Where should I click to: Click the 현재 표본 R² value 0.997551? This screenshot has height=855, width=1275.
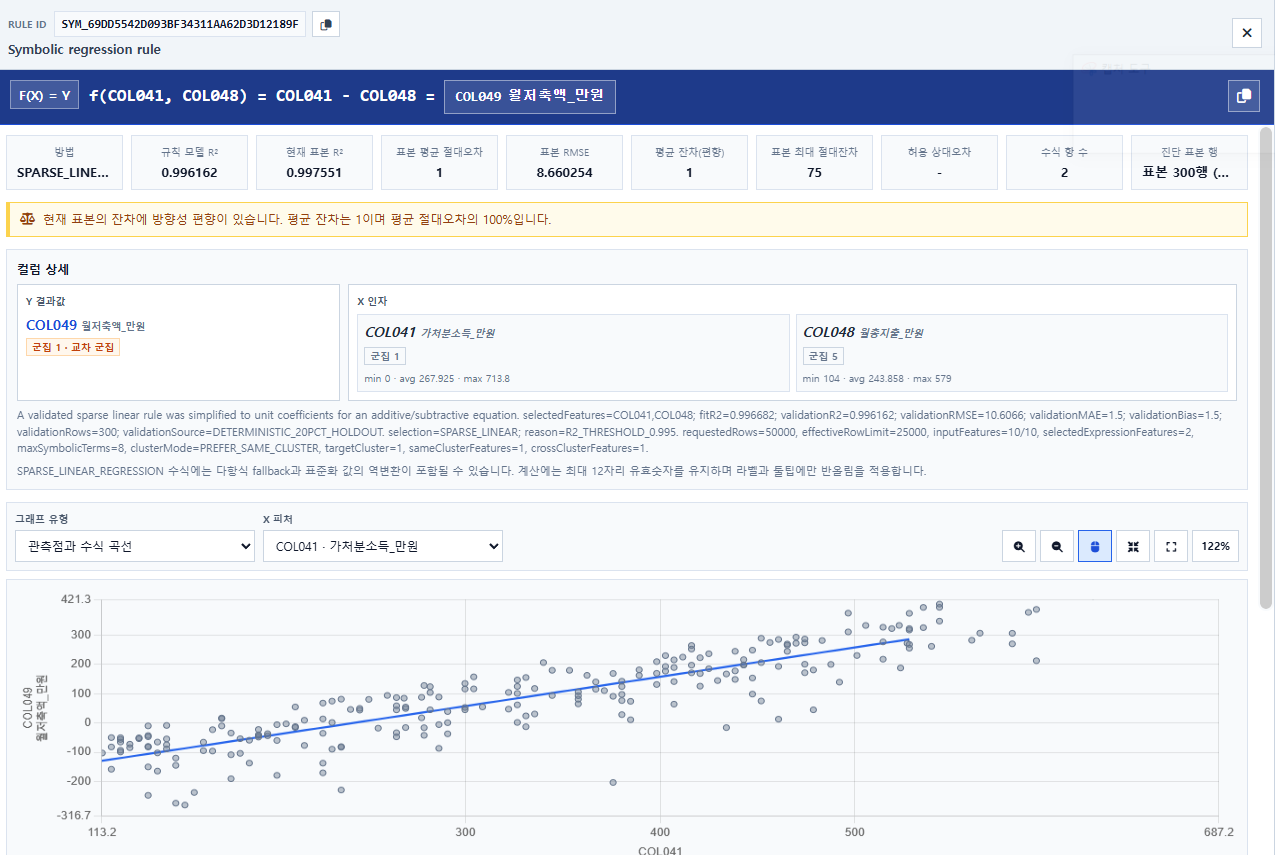[315, 172]
